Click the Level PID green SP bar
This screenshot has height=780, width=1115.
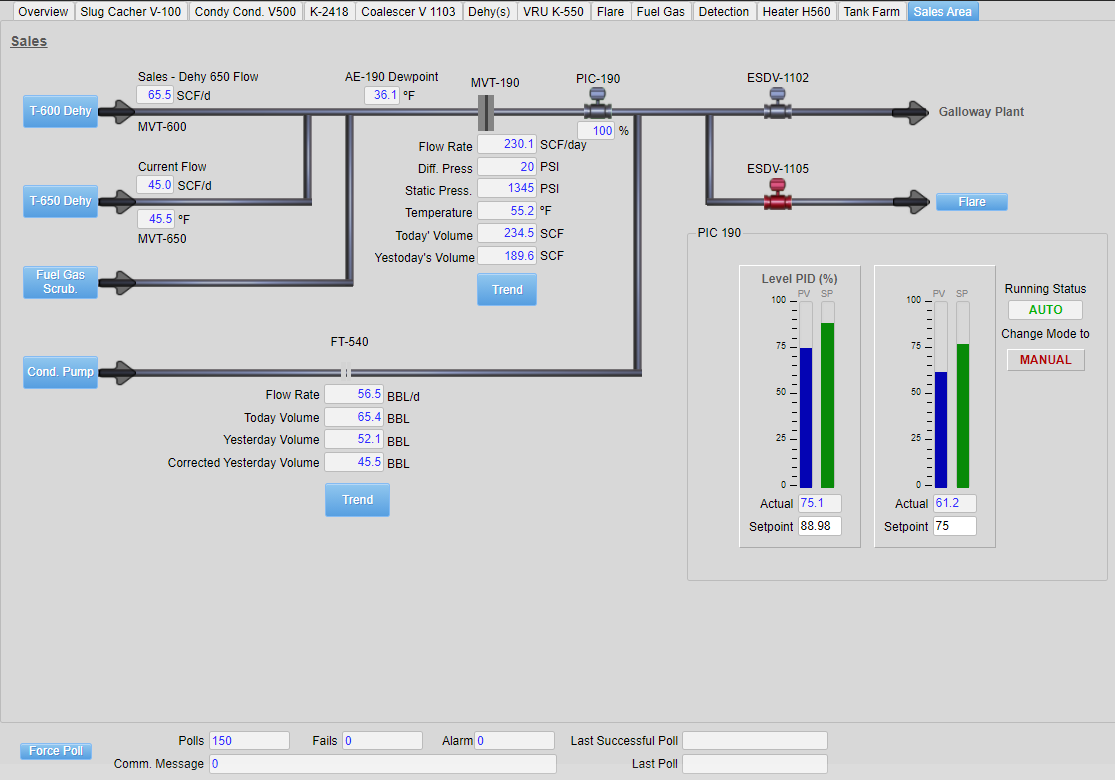point(828,405)
